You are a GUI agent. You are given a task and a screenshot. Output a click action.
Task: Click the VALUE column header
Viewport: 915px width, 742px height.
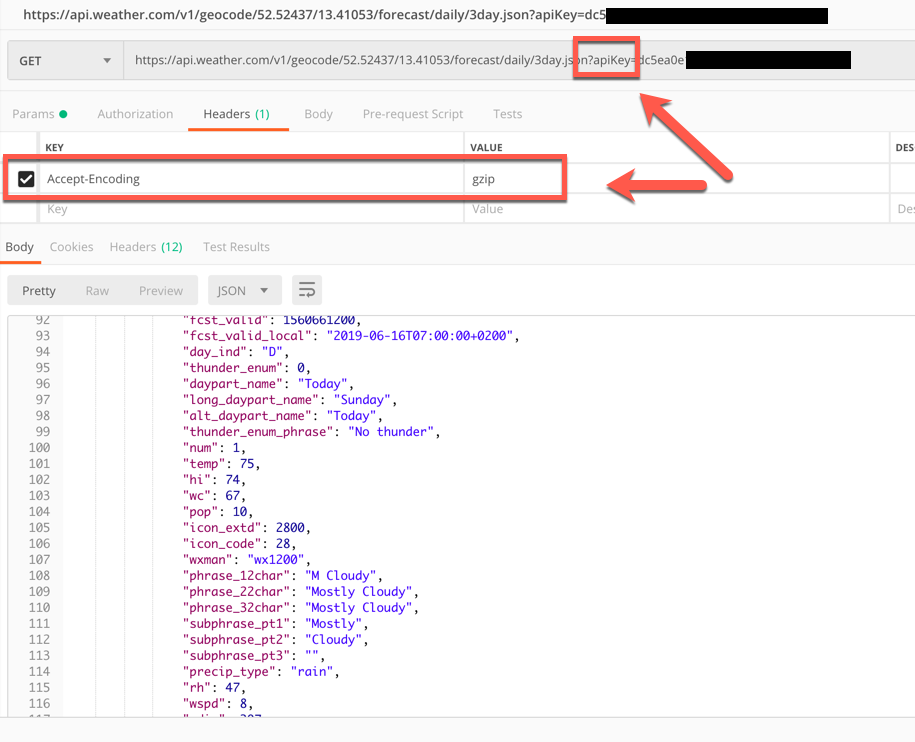tap(487, 148)
